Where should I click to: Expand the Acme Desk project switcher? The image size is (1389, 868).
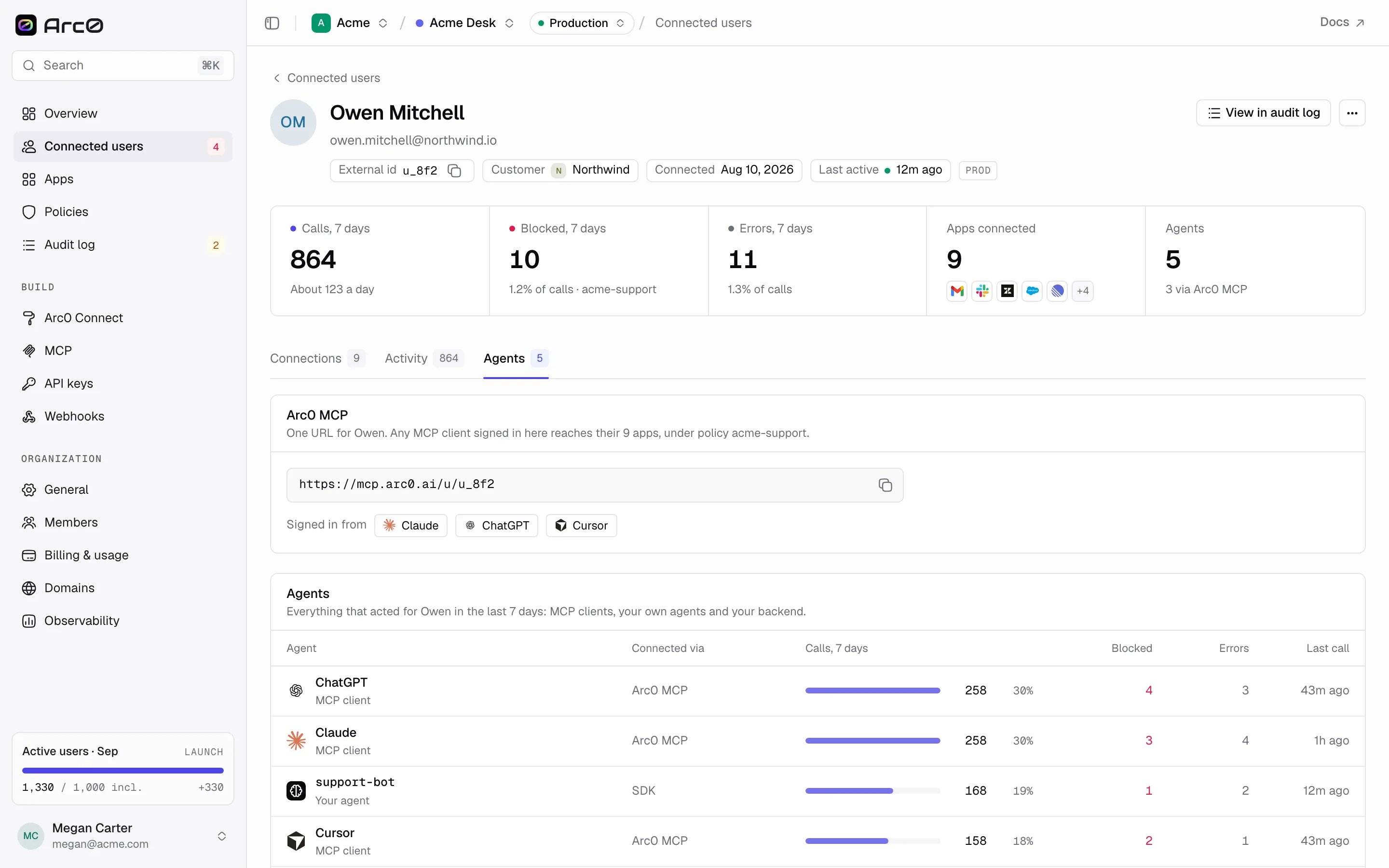pyautogui.click(x=509, y=23)
